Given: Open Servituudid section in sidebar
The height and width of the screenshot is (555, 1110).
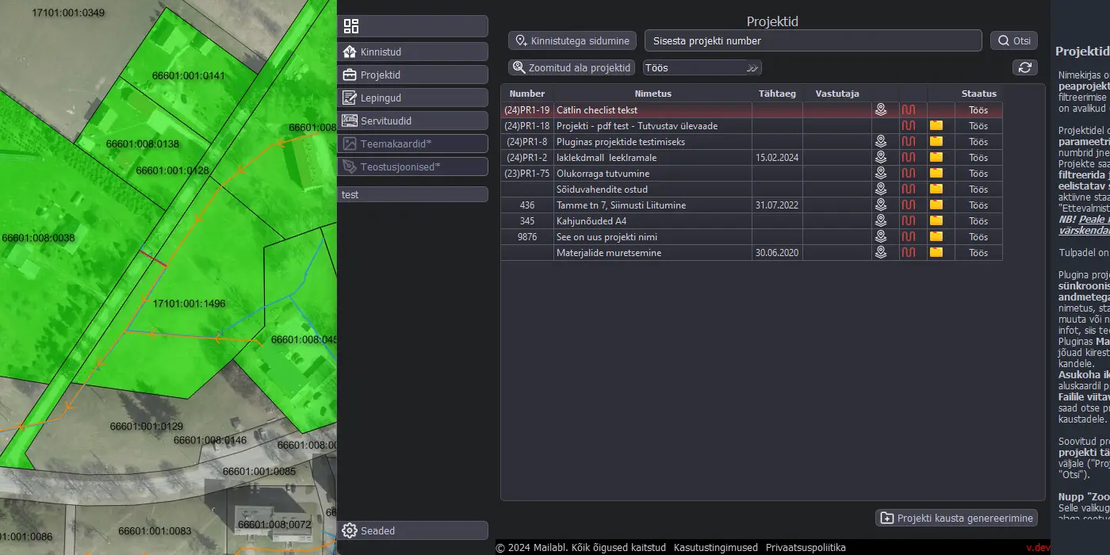Looking at the screenshot, I should click(413, 121).
